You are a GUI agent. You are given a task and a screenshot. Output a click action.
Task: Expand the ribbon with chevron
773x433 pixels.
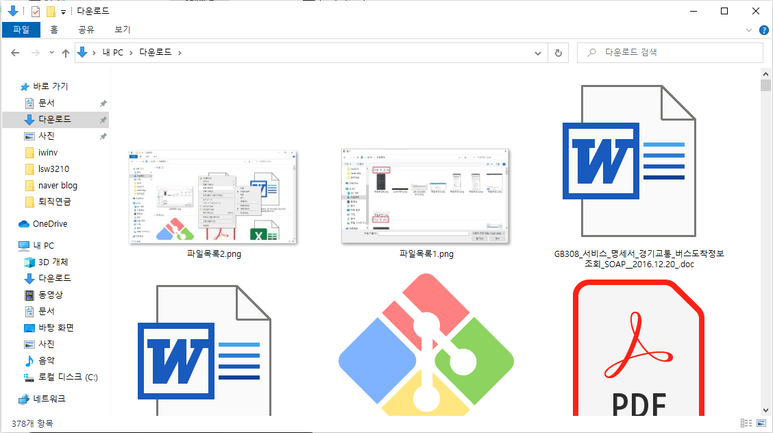[748, 30]
